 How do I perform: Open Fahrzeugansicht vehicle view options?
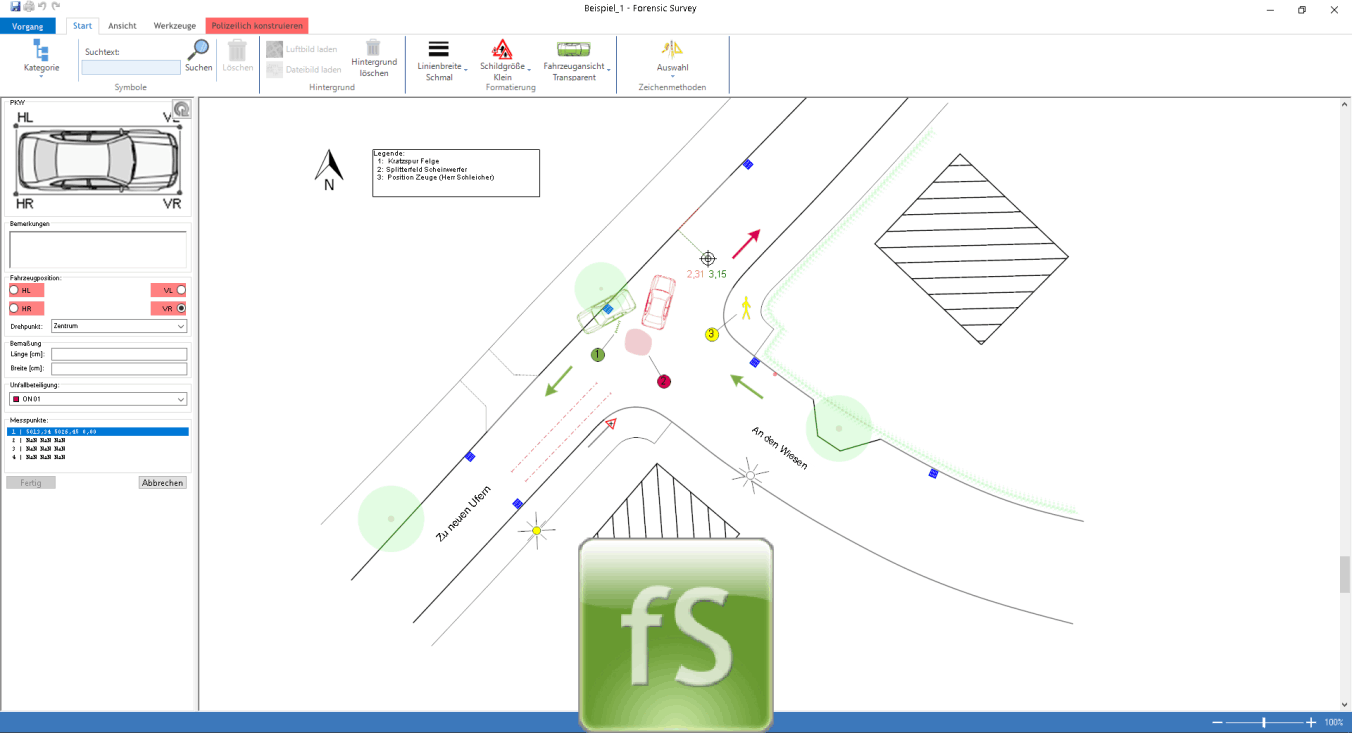574,56
